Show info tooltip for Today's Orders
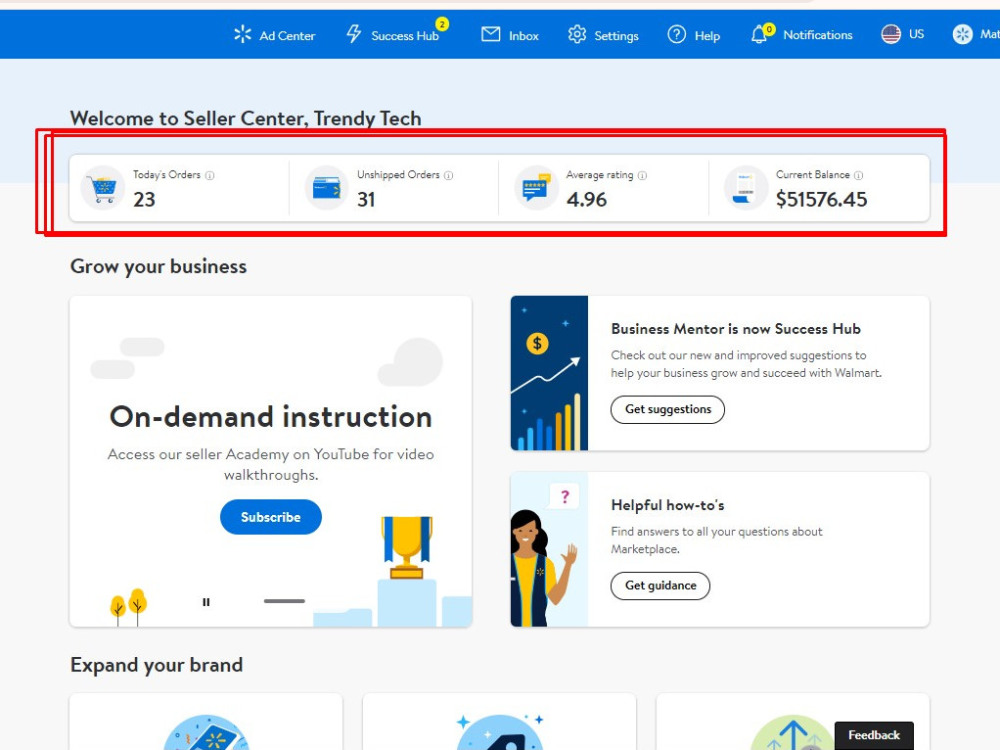Viewport: 1000px width, 750px height. pyautogui.click(x=210, y=175)
